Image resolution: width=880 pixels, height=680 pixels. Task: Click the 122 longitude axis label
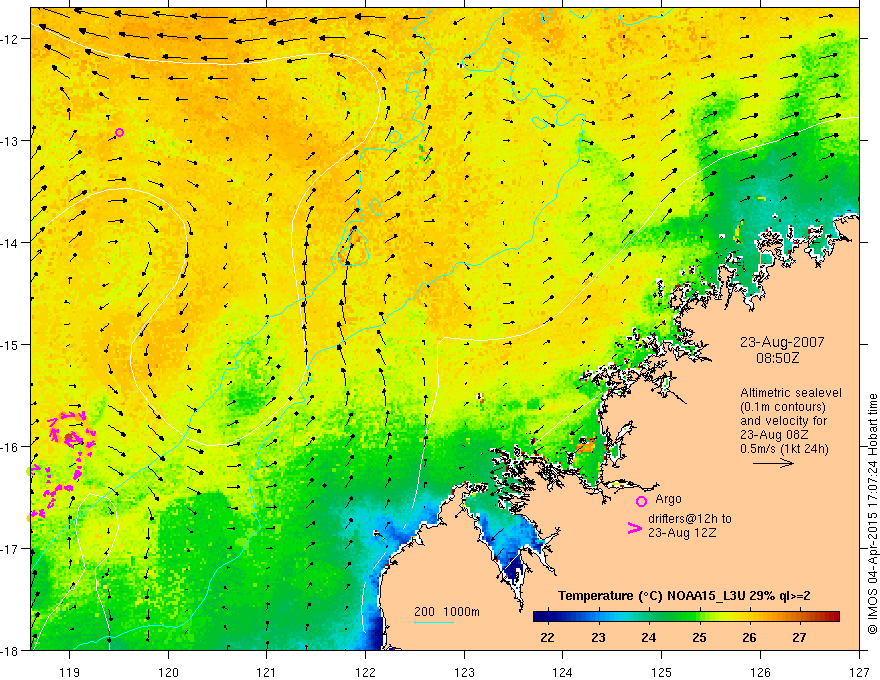pyautogui.click(x=365, y=672)
